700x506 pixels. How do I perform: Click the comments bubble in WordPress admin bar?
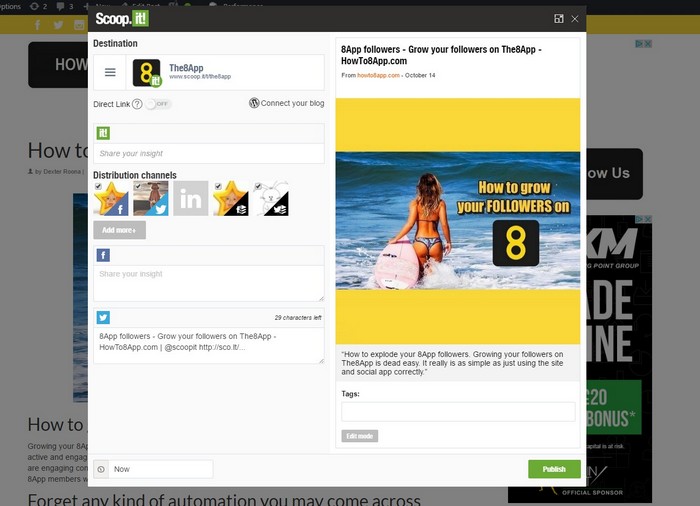(60, 6)
